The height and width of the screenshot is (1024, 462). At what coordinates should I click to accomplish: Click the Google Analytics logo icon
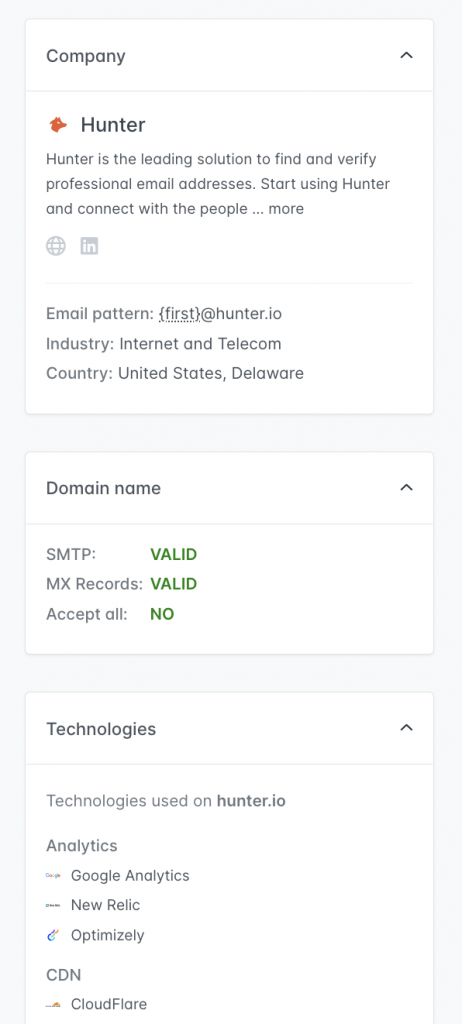tap(54, 876)
